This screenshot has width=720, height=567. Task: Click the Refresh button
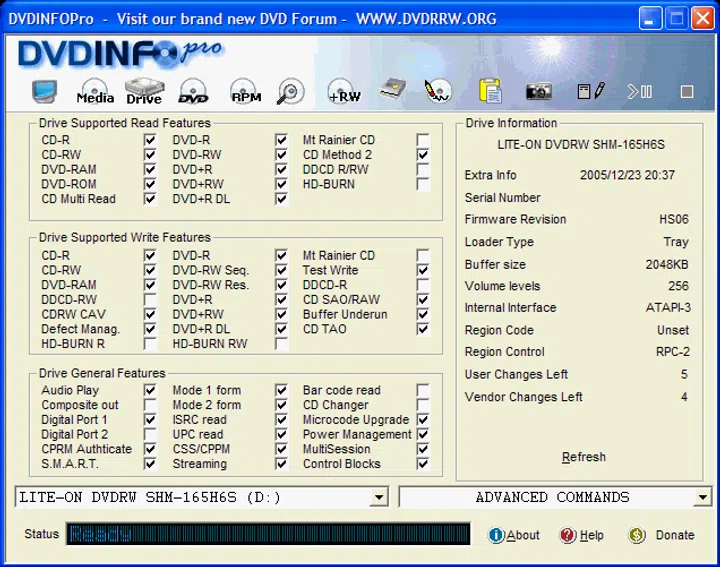[584, 457]
